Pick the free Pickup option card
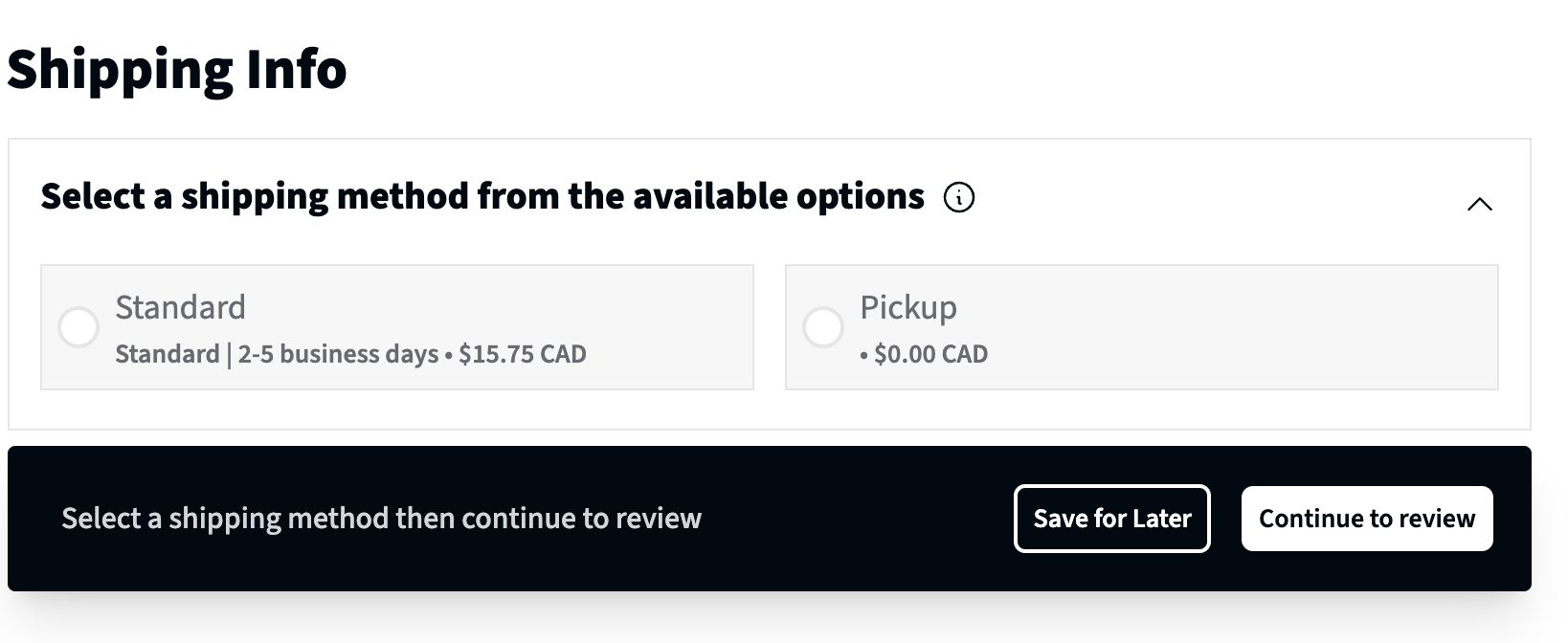Viewport: 1568px width, 643px height. (x=1142, y=327)
